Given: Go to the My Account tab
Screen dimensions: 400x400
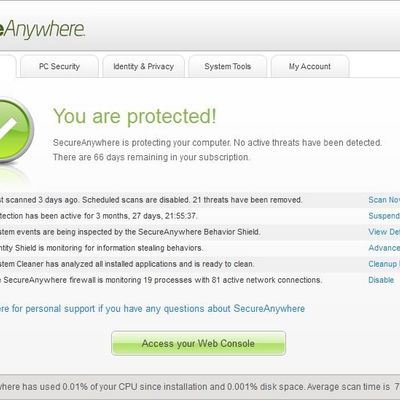Looking at the screenshot, I should 310,66.
